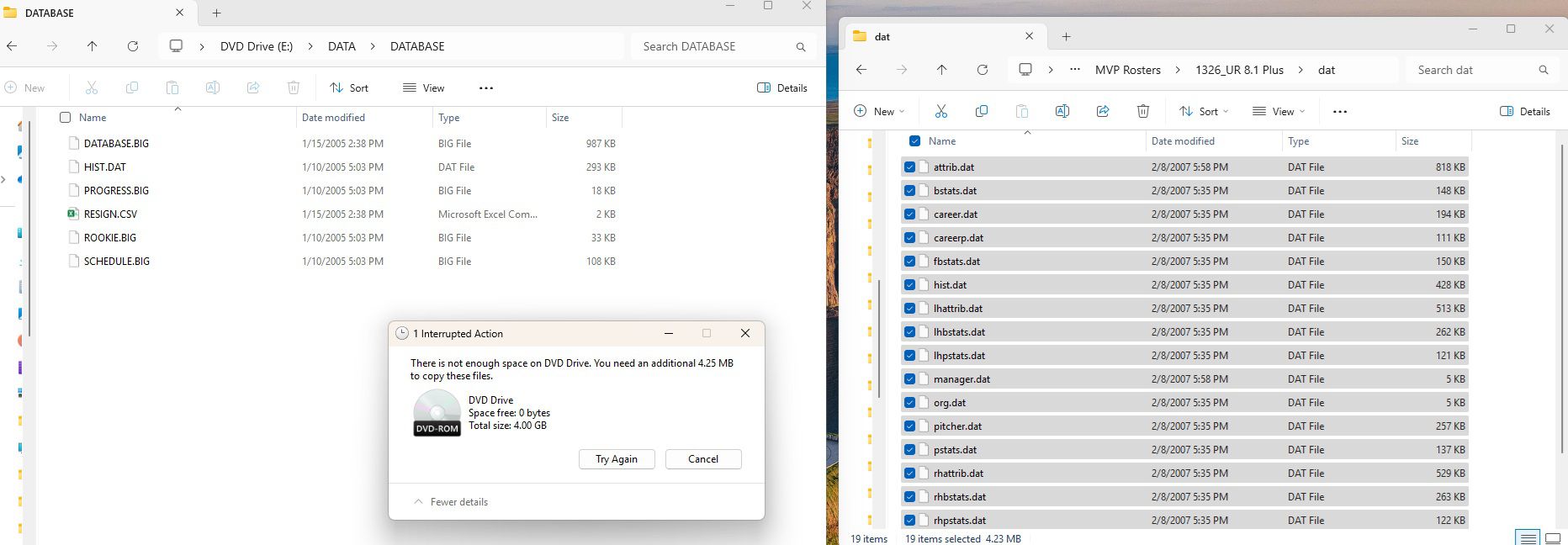Image resolution: width=1568 pixels, height=545 pixels.
Task: Expand hidden path ellipsis in dat address bar
Action: pos(1075,70)
